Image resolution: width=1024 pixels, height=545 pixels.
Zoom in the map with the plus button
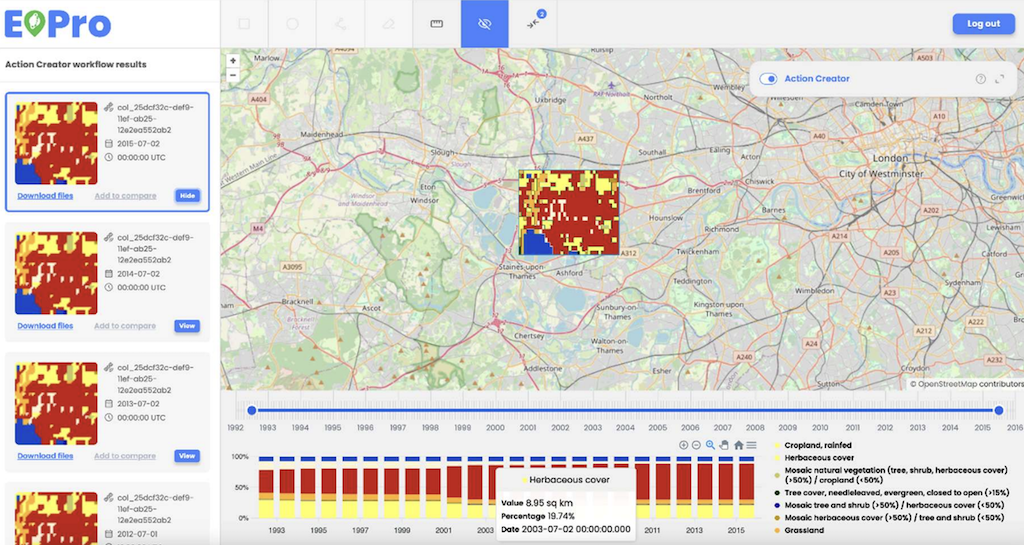[233, 61]
